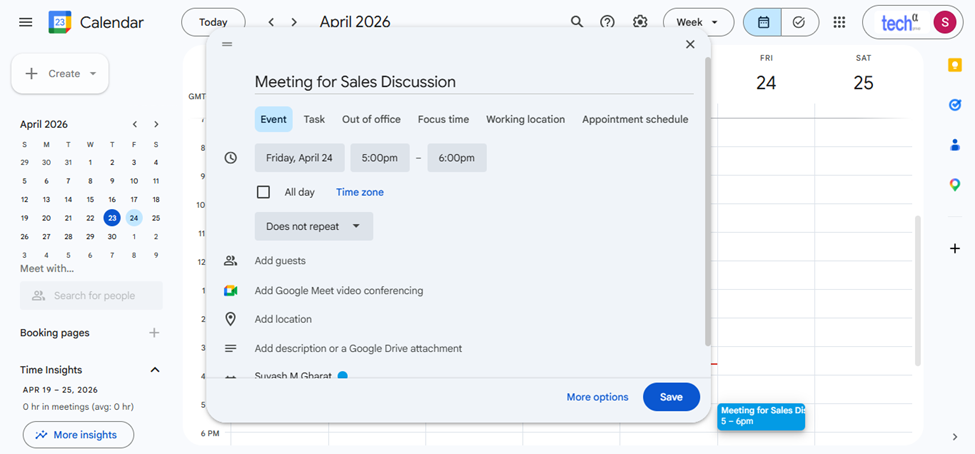Click the description lines icon

click(x=231, y=348)
